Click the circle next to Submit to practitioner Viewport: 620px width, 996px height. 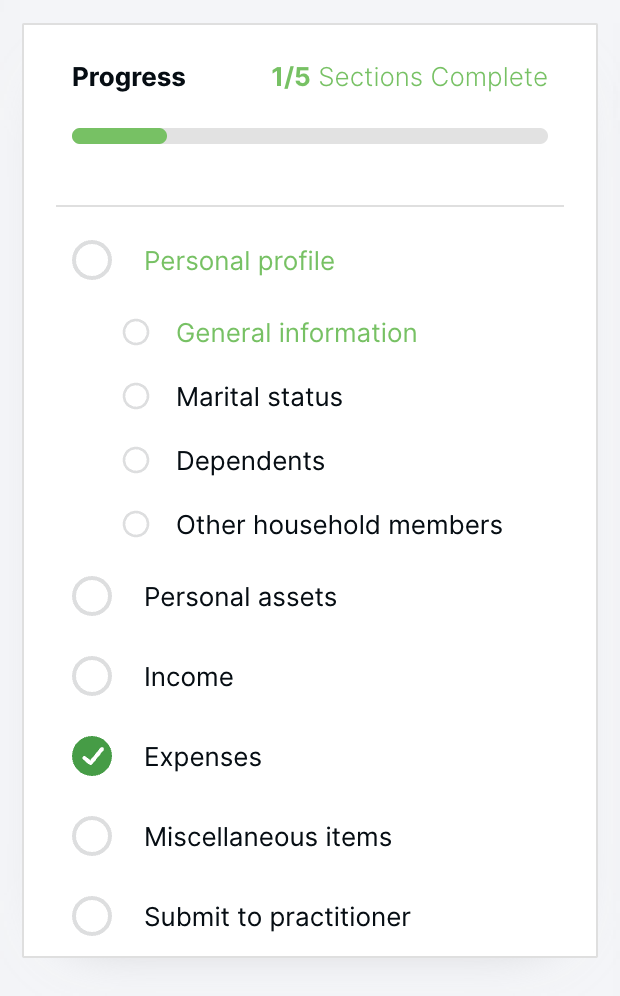pyautogui.click(x=92, y=916)
